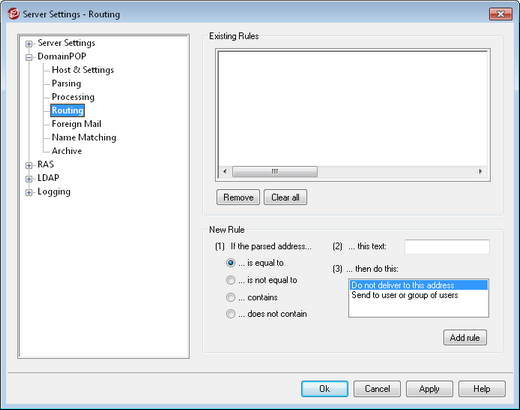
Task: Expand the RAS tree node
Action: pyautogui.click(x=29, y=165)
